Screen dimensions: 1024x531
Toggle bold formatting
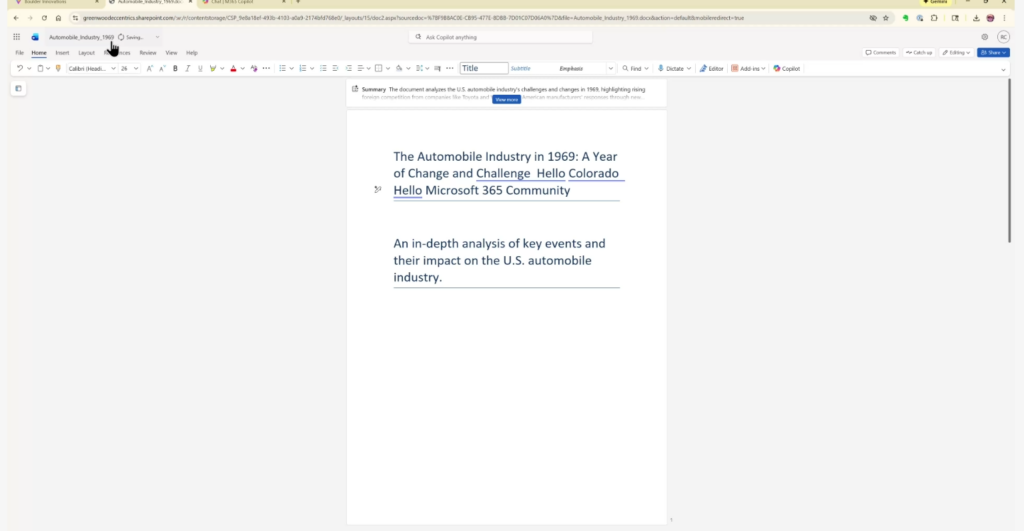(175, 69)
